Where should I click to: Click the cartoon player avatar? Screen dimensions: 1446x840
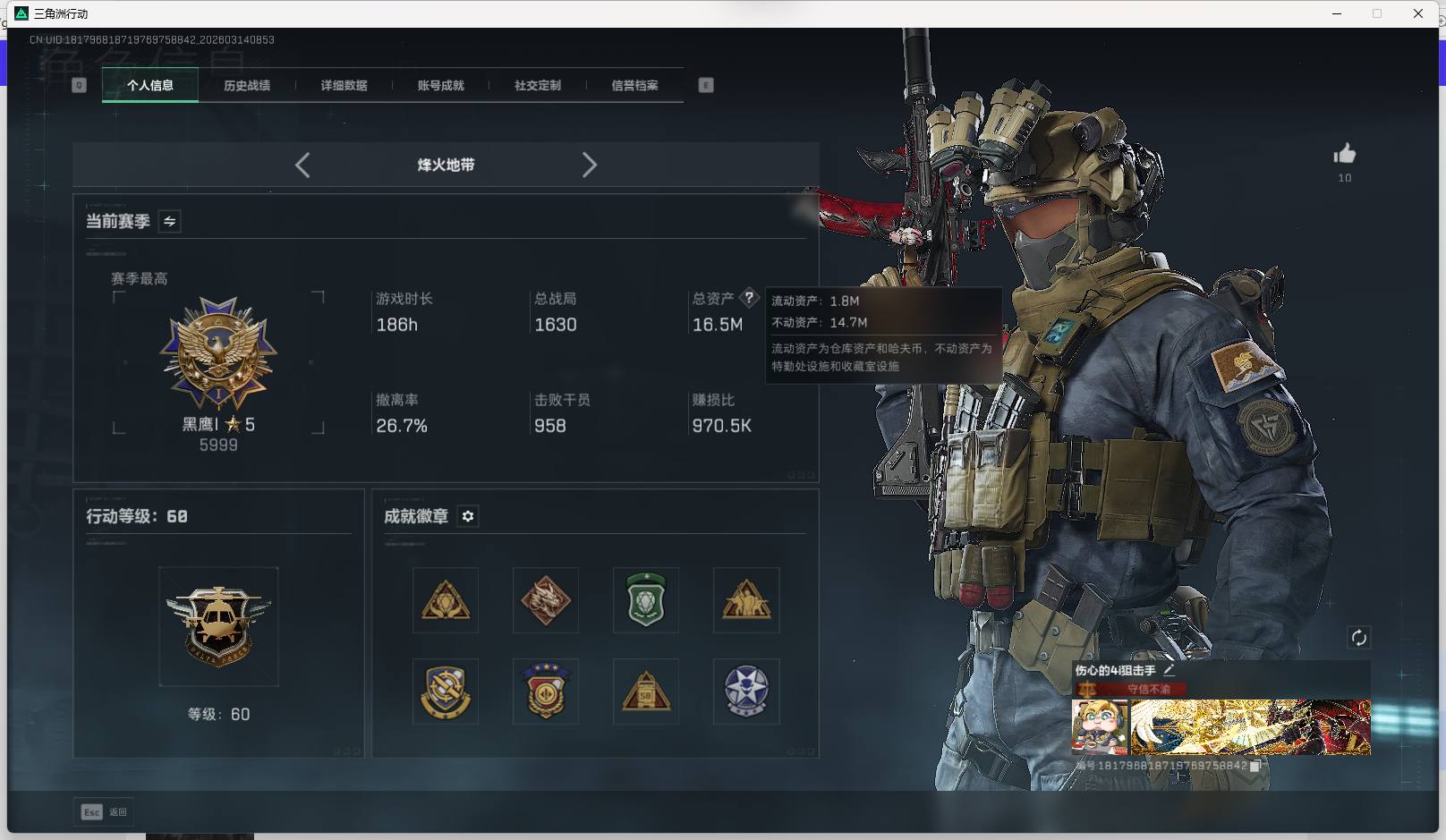tap(1100, 727)
